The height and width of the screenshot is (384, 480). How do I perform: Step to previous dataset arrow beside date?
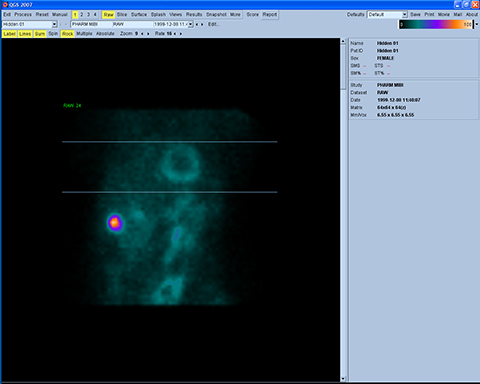click(x=197, y=24)
